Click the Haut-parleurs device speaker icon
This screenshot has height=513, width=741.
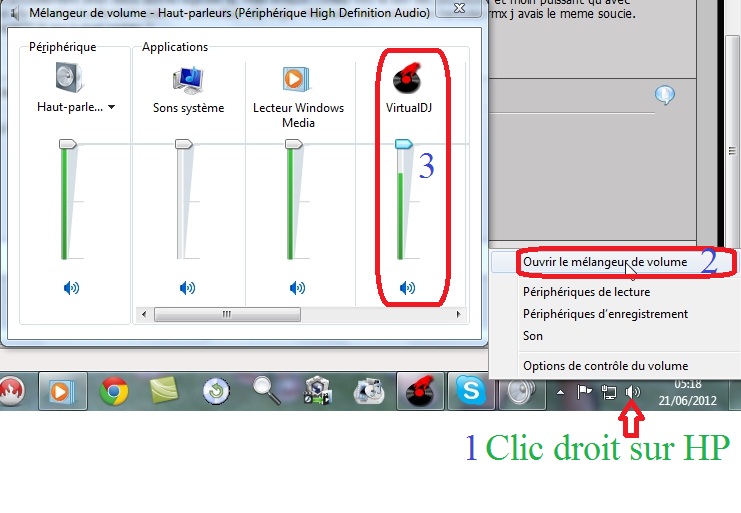tap(69, 78)
